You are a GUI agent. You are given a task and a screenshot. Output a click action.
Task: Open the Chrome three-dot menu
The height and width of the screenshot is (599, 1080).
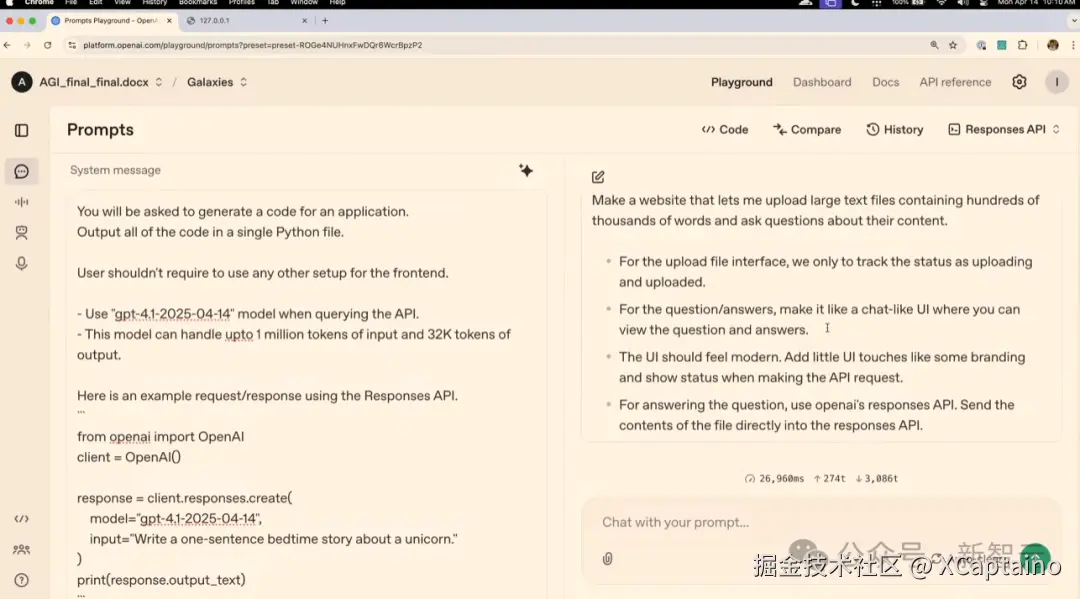[x=1073, y=45]
